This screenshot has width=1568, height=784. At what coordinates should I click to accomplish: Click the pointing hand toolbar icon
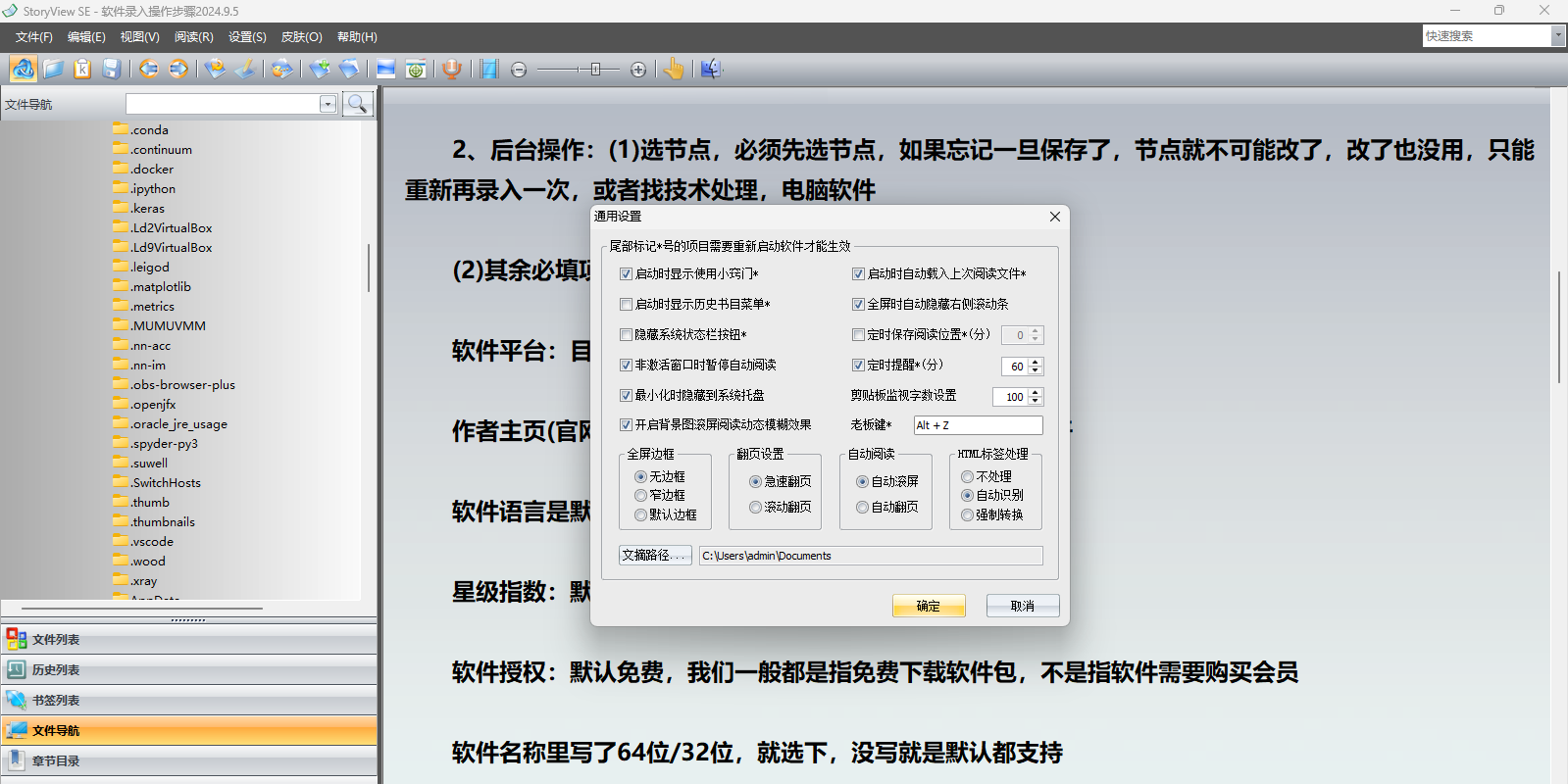674,69
